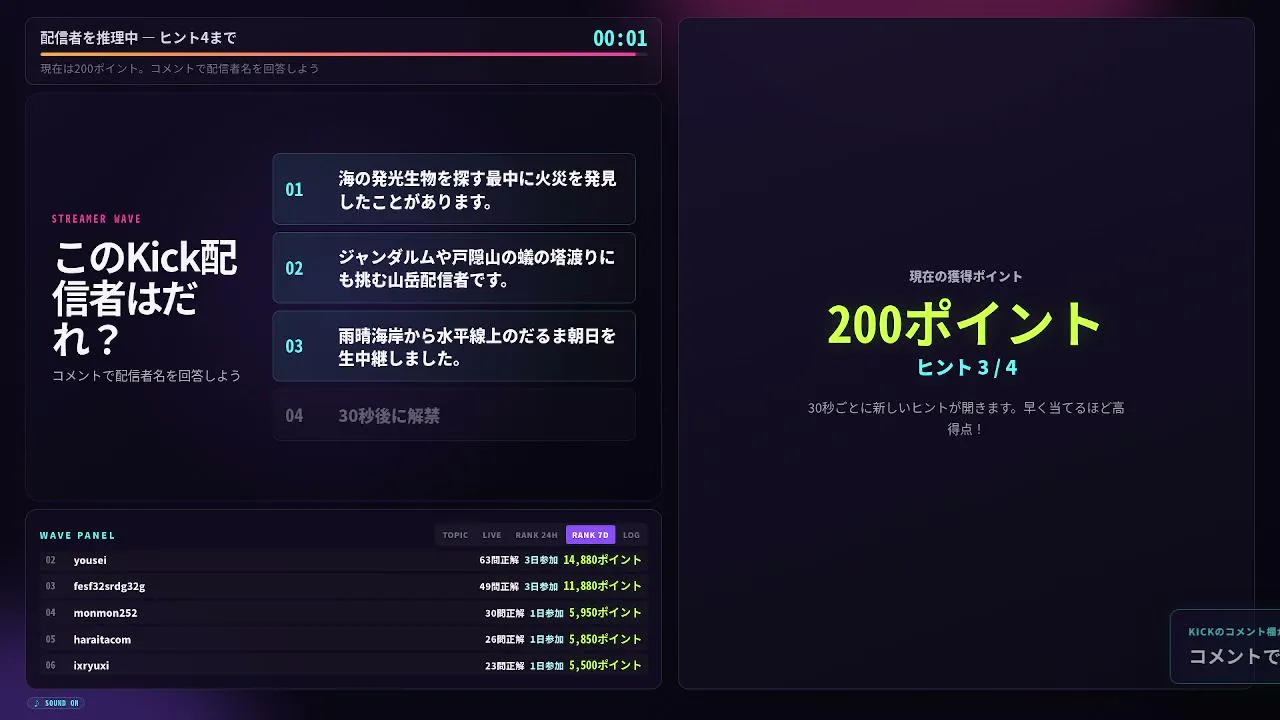
Task: Click the STREAMER WAVE label
Action: 97,219
